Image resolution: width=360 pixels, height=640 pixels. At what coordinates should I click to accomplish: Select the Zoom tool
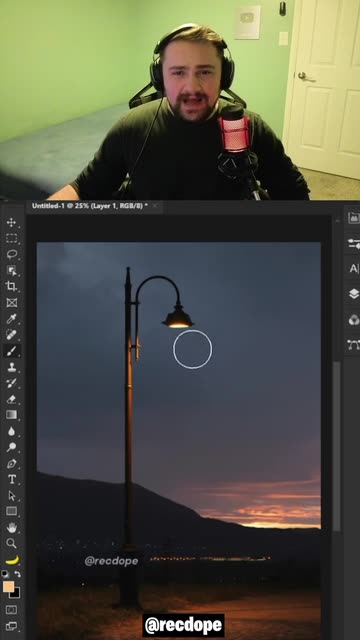point(11,543)
